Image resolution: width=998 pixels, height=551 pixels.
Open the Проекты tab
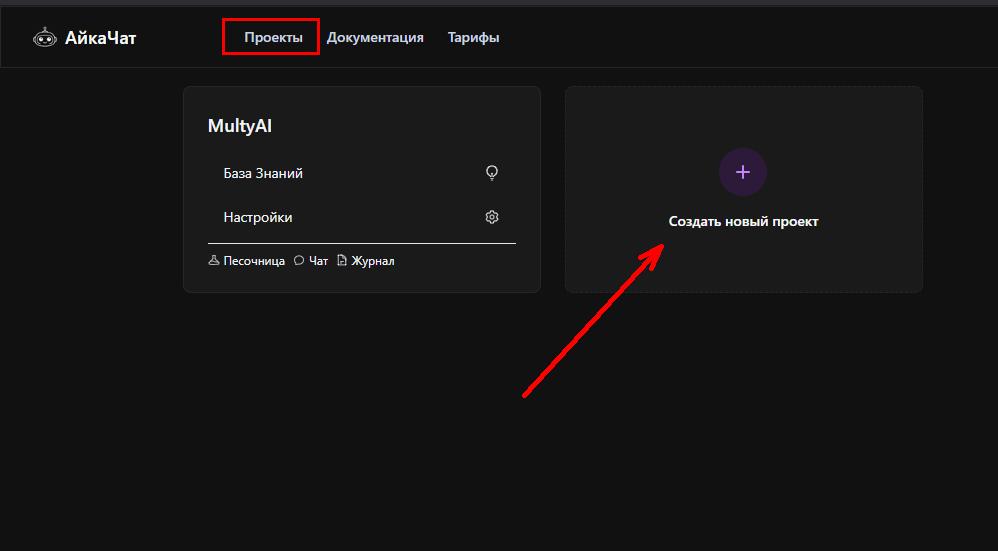point(272,37)
